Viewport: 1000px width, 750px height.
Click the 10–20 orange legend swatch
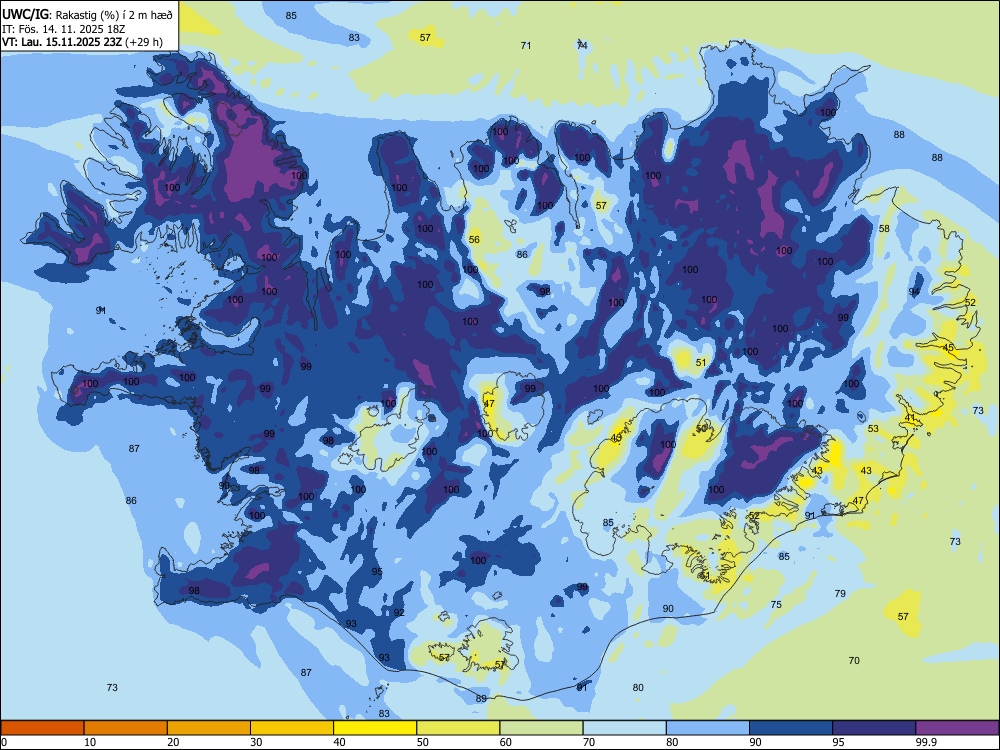pos(126,728)
